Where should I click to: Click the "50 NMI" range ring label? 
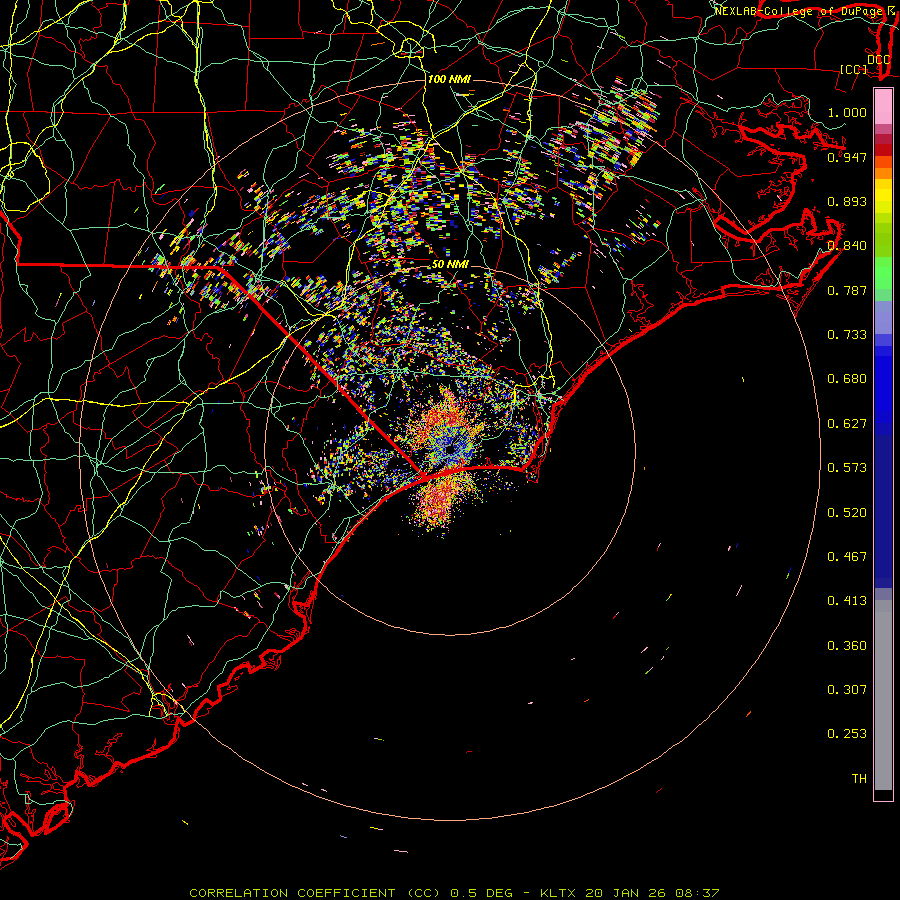tap(450, 265)
